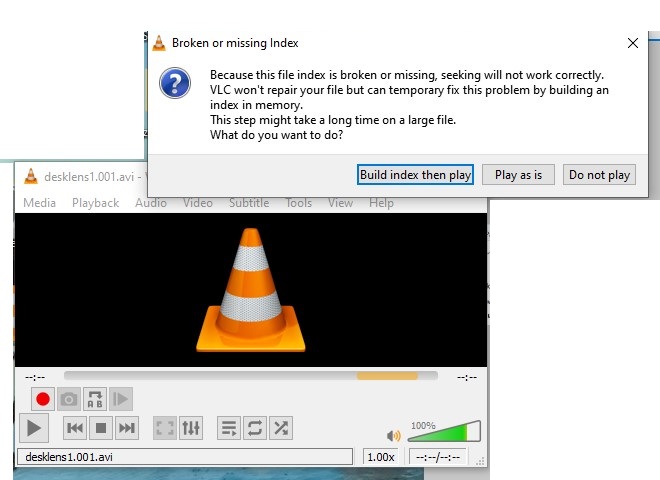Click the remaining time label right of seek bar
This screenshot has width=660, height=480.
coord(467,377)
